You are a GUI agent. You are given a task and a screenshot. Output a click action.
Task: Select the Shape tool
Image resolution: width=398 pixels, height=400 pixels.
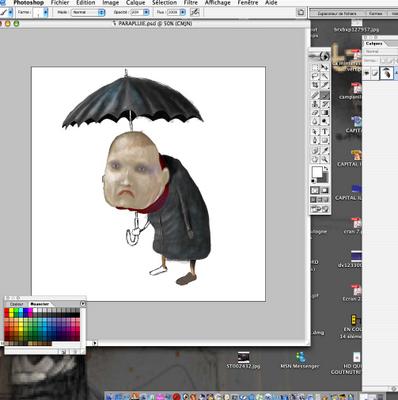325,140
